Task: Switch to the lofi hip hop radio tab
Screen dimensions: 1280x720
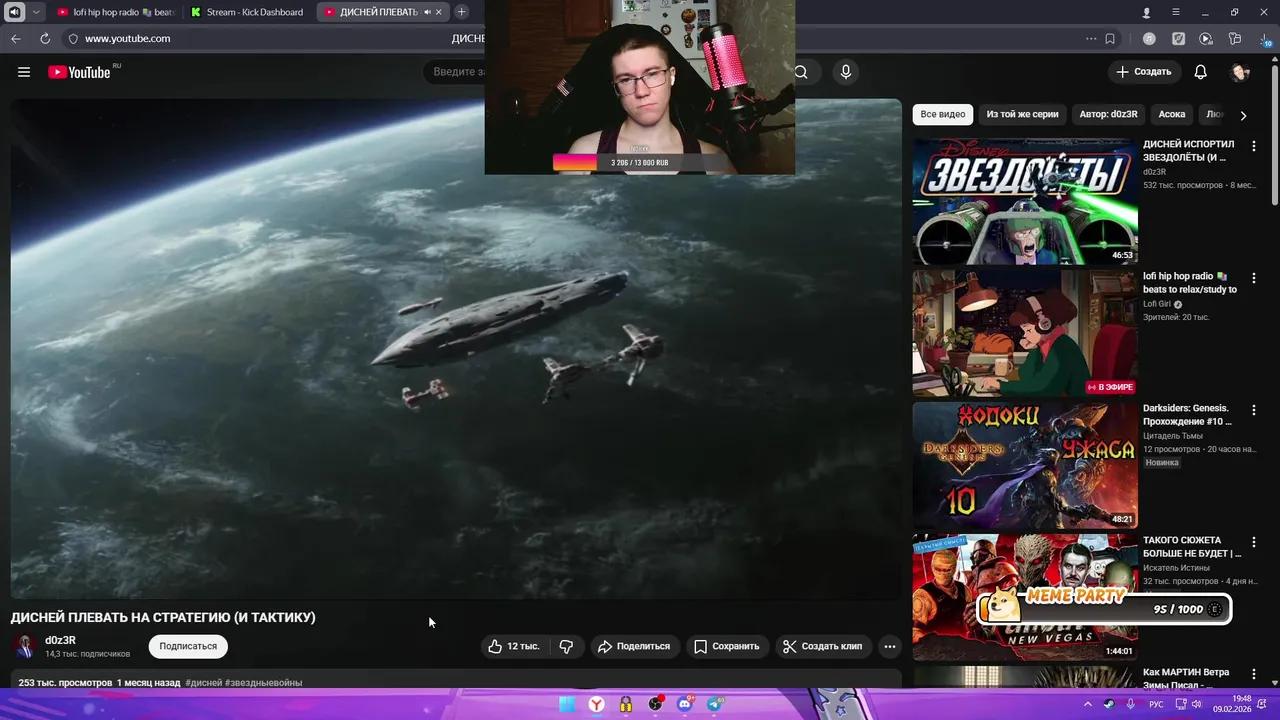Action: click(115, 12)
